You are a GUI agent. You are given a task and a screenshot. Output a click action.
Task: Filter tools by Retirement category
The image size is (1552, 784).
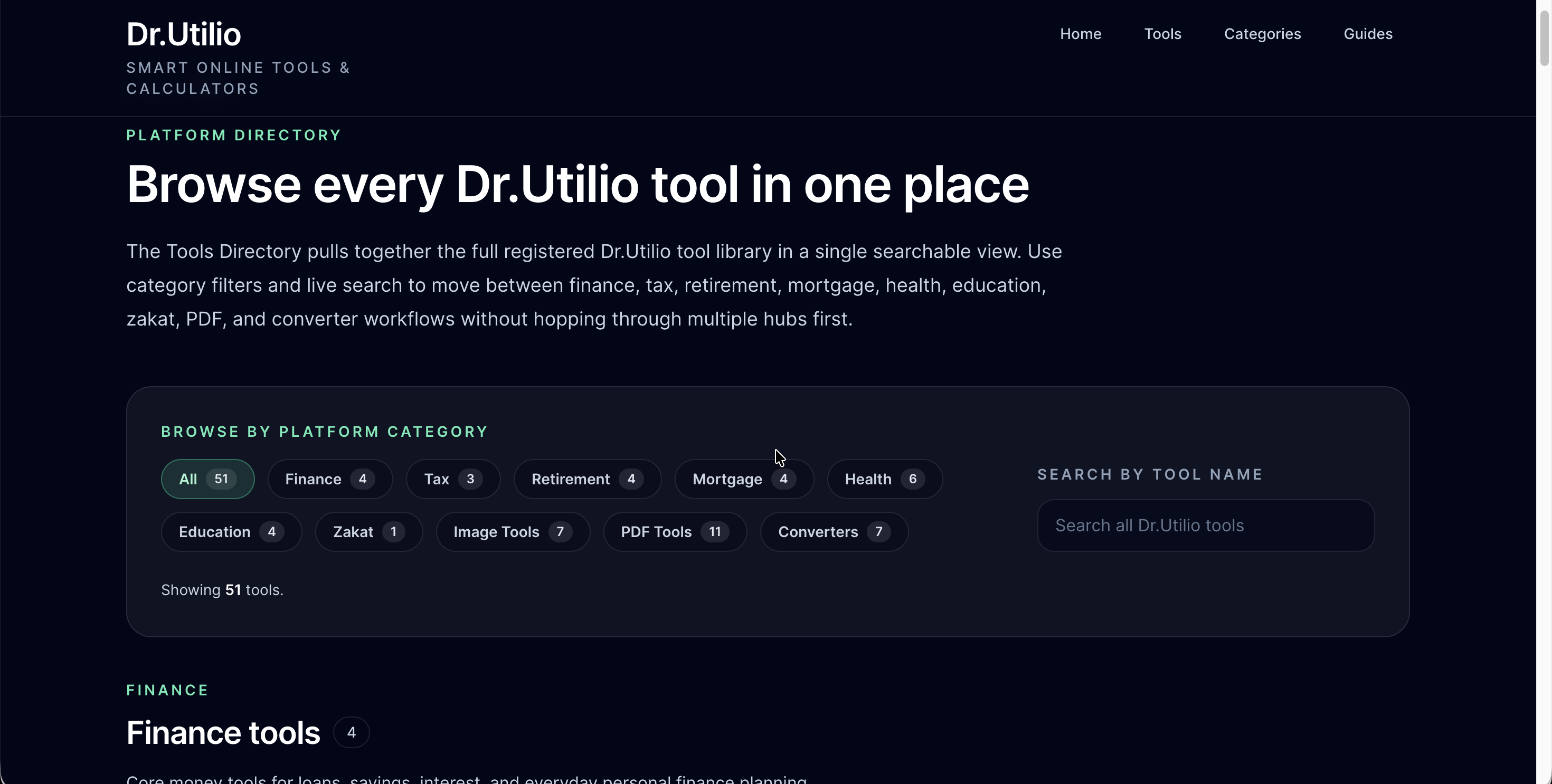pos(587,479)
